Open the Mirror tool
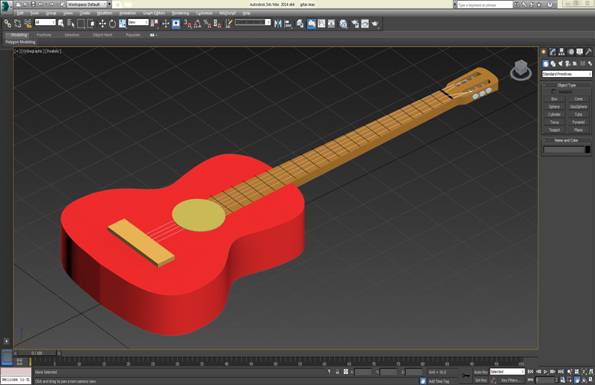The image size is (595, 385). (278, 24)
